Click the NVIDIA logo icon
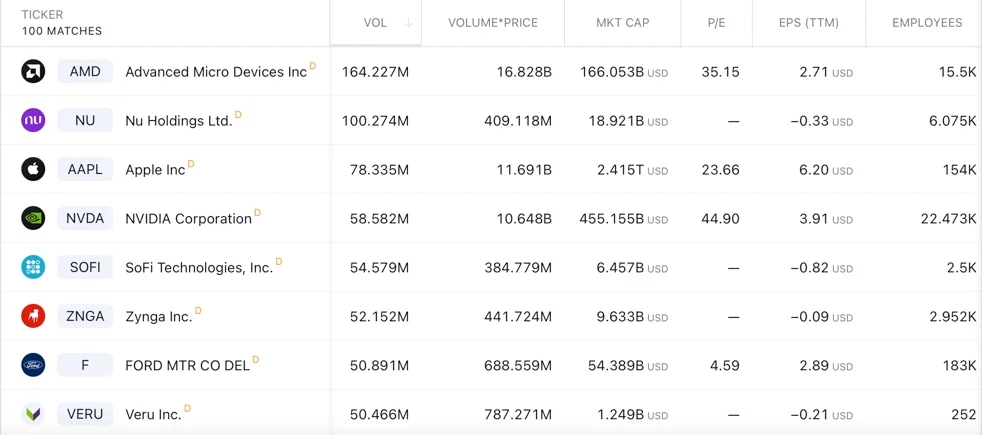This screenshot has height=435, width=982. 33,218
